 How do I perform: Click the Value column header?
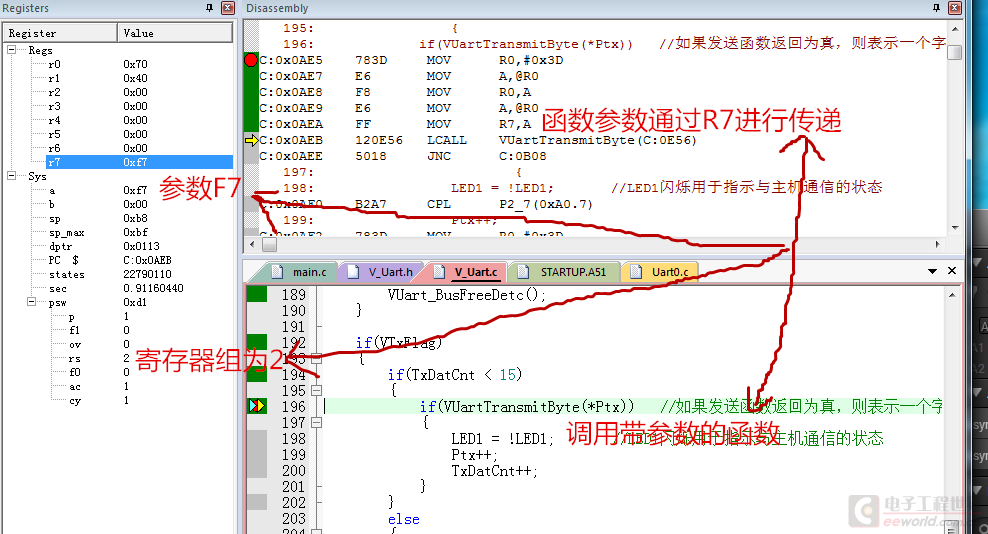click(x=175, y=33)
